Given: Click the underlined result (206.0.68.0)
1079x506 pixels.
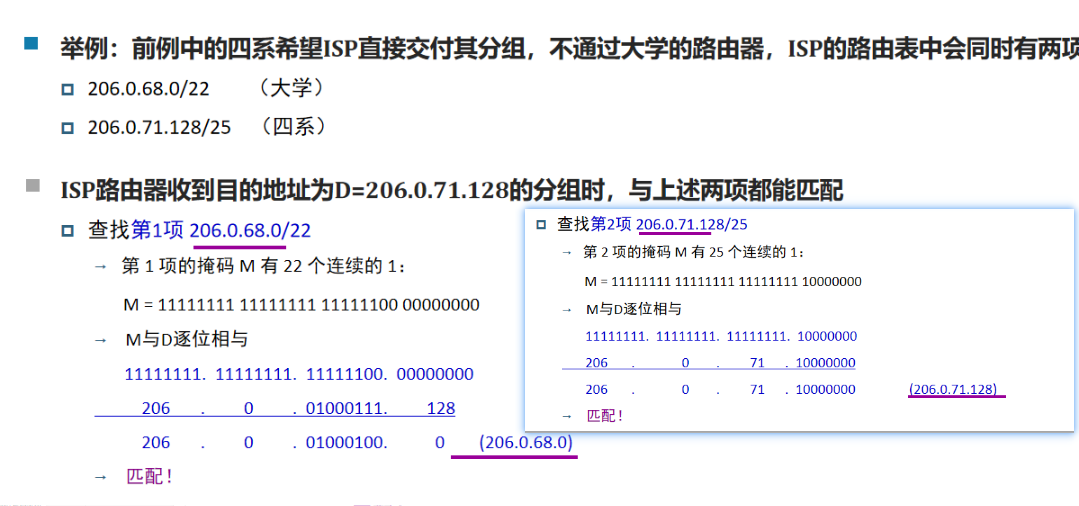Looking at the screenshot, I should click(526, 442).
